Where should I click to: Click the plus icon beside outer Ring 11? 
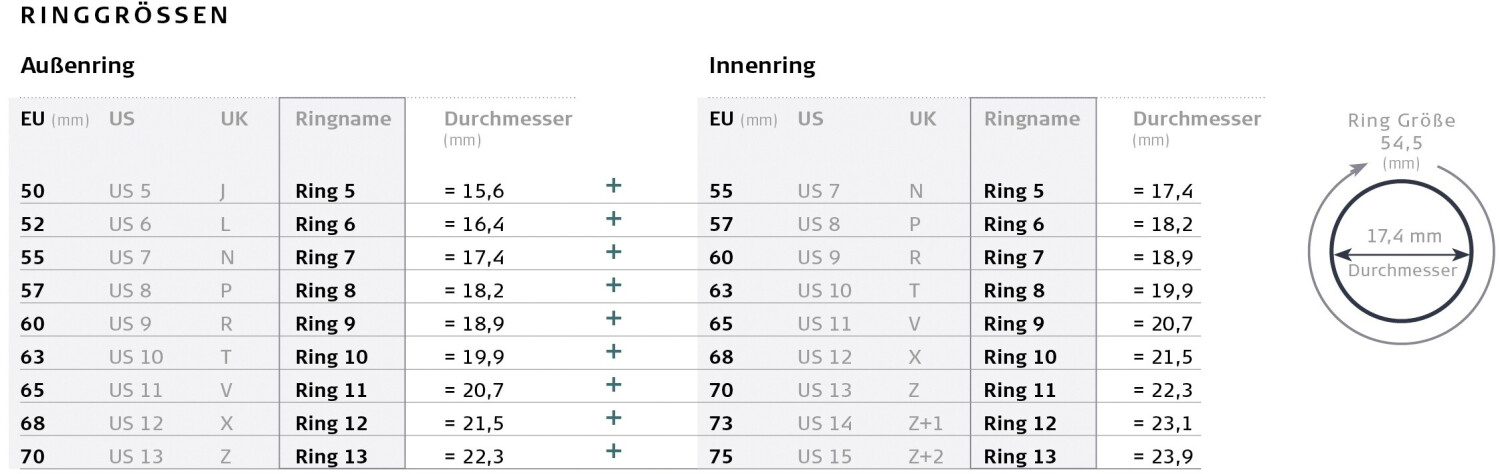coord(614,384)
